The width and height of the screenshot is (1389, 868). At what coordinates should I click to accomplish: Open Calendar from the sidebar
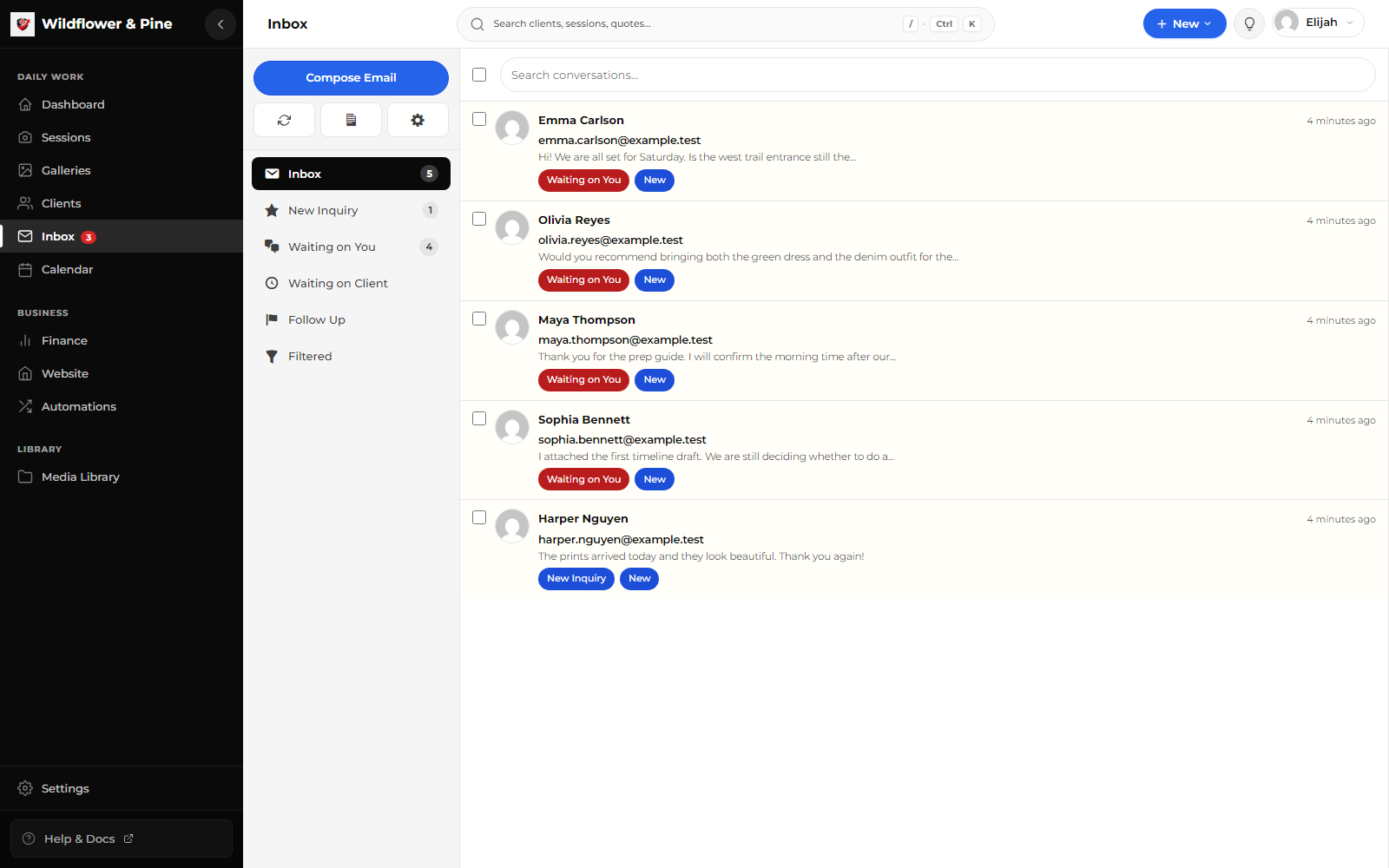(x=122, y=269)
